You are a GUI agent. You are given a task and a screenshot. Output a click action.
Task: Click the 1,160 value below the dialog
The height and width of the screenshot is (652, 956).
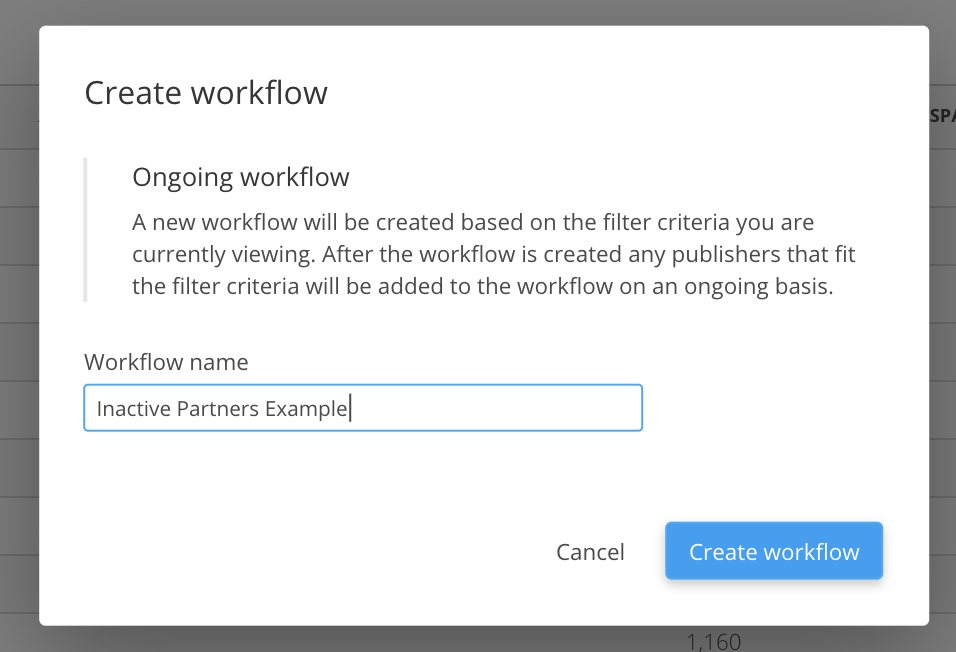tap(714, 641)
